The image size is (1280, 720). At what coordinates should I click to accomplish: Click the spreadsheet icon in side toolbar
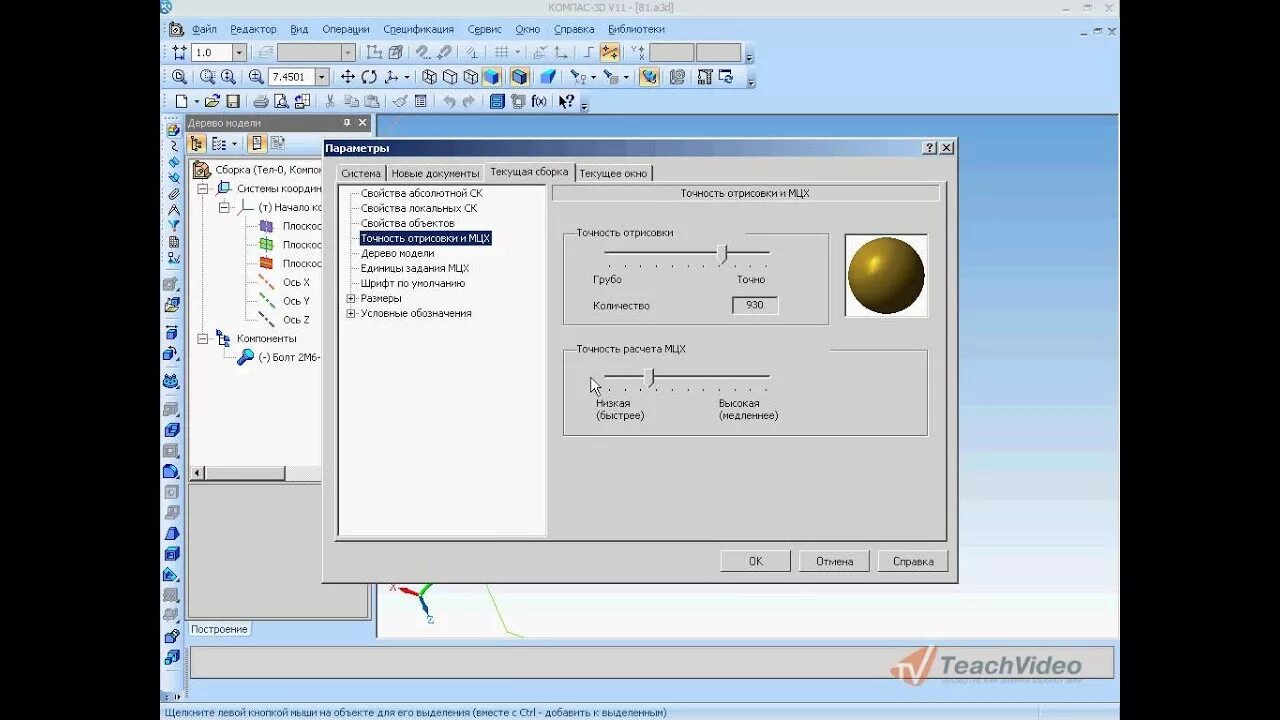click(x=174, y=242)
